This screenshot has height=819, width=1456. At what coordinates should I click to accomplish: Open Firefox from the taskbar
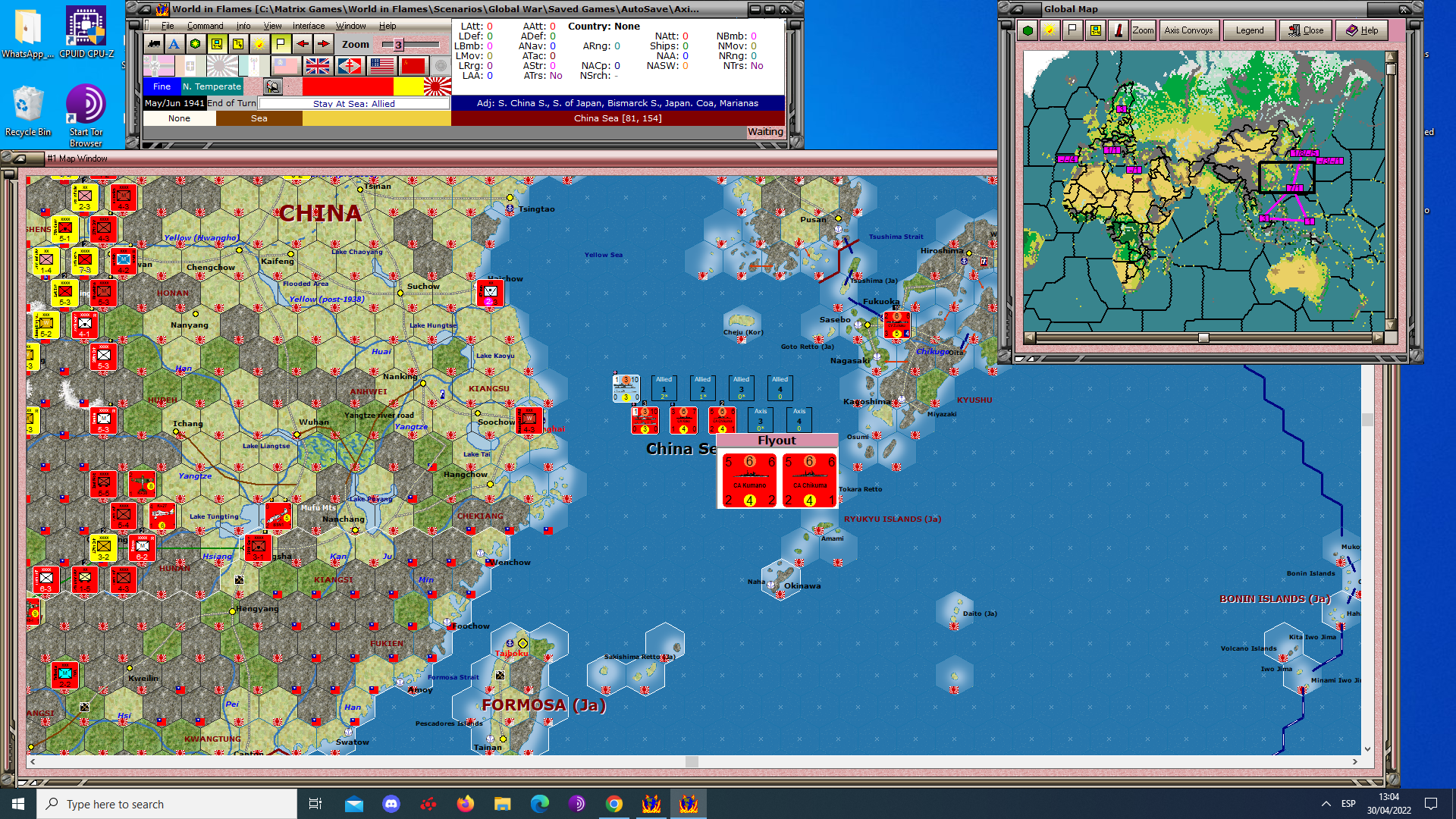466,804
